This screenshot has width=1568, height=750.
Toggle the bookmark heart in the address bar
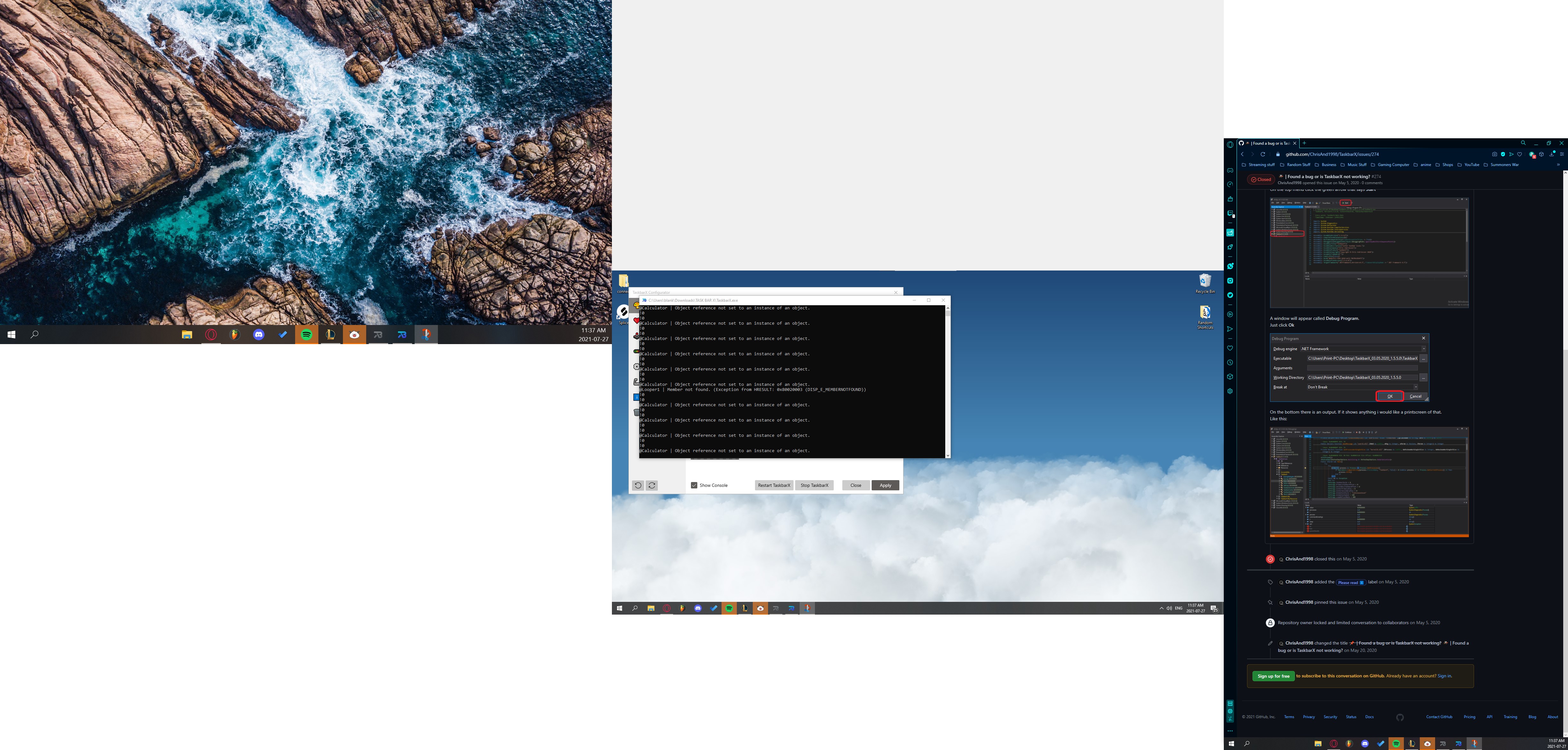pyautogui.click(x=1520, y=155)
